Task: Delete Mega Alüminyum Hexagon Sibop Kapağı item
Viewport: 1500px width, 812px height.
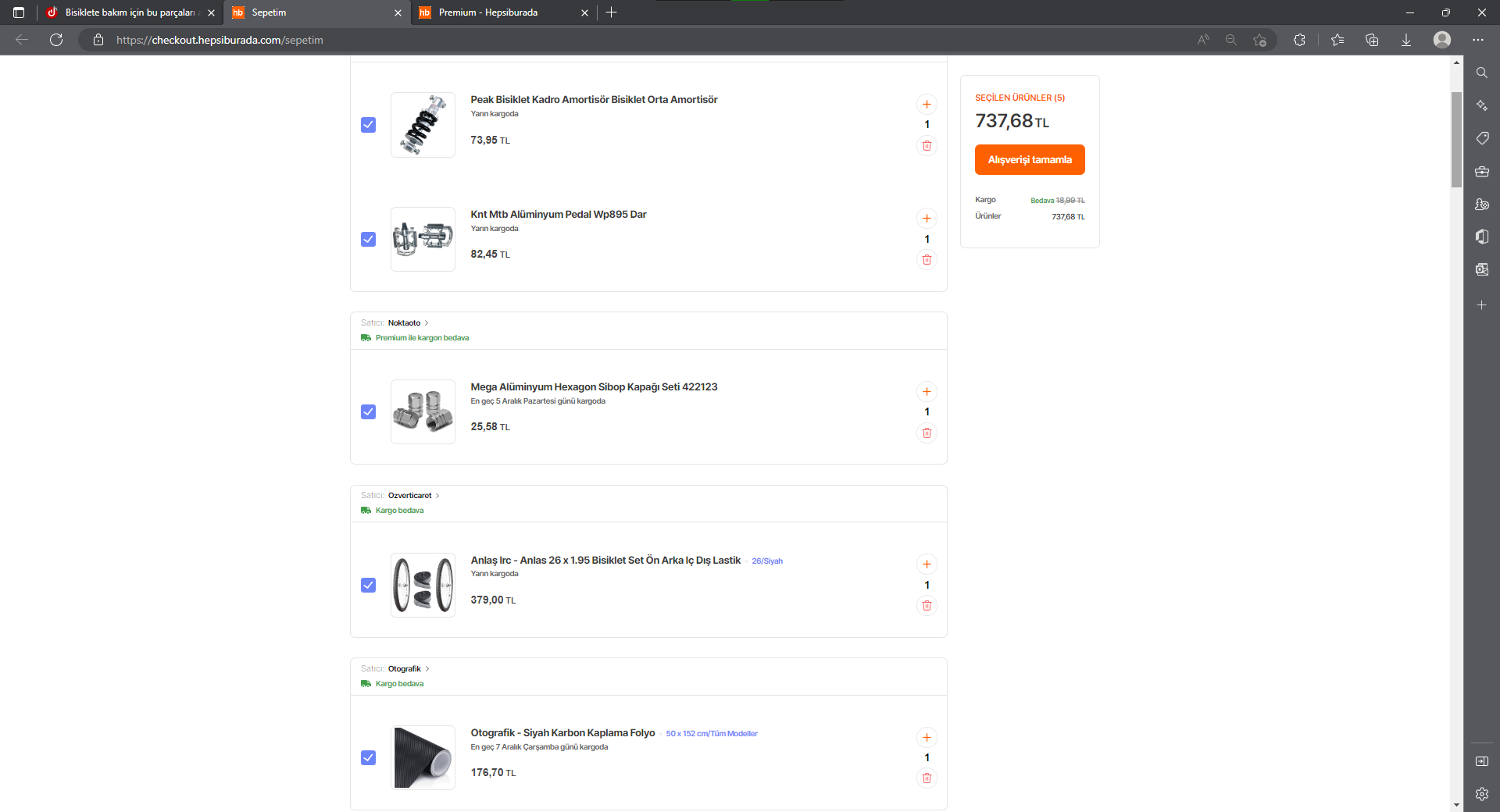Action: [x=927, y=433]
